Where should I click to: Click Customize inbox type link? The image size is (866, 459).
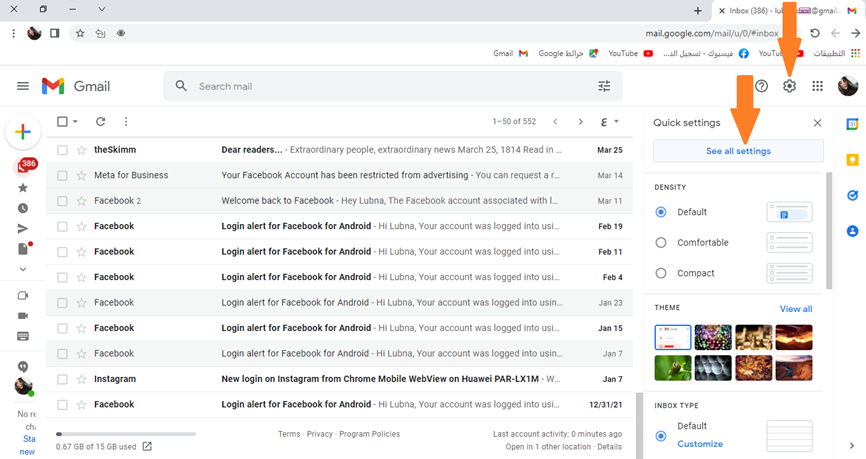(x=700, y=444)
